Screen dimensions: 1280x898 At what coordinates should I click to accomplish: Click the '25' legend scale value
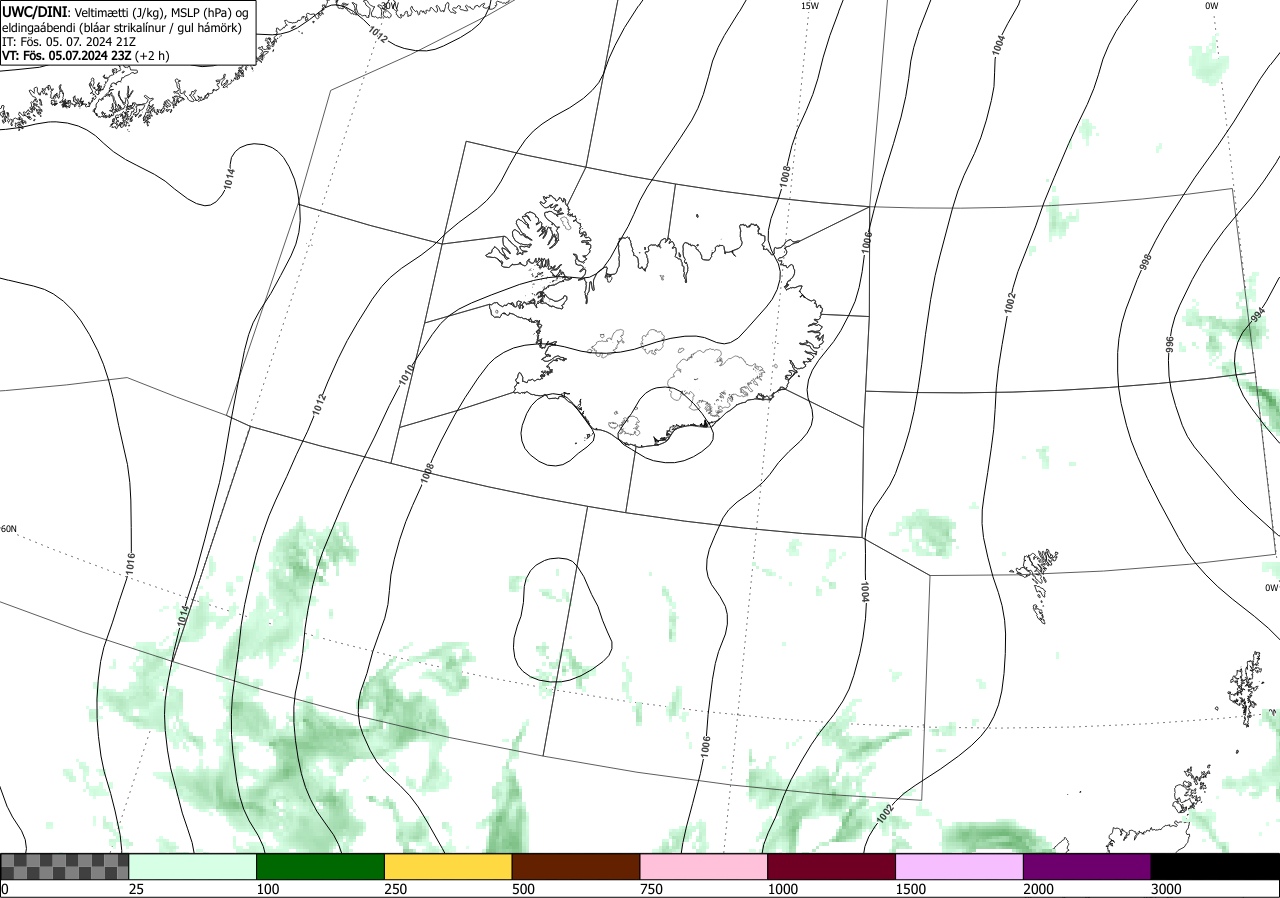[x=137, y=889]
